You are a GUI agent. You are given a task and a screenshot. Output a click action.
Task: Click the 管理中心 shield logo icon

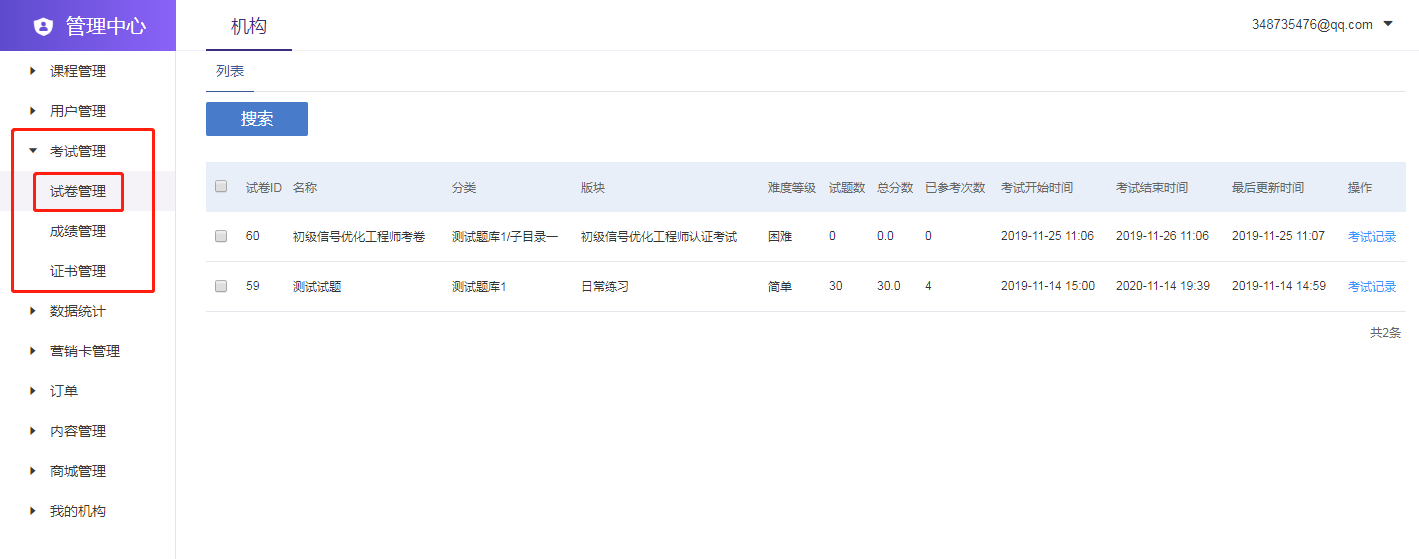[x=43, y=26]
